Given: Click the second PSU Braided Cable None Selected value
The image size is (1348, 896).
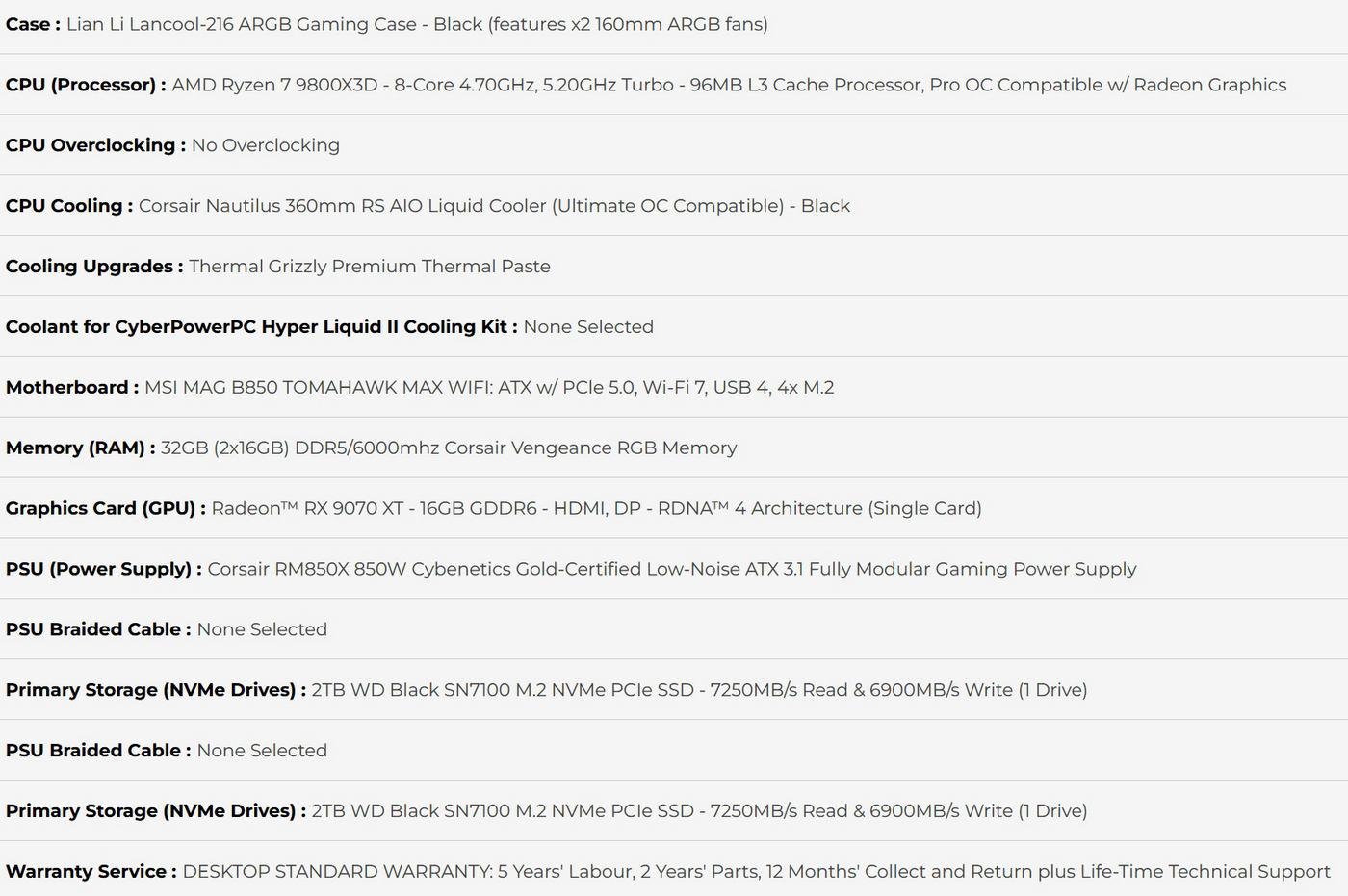Looking at the screenshot, I should [262, 751].
